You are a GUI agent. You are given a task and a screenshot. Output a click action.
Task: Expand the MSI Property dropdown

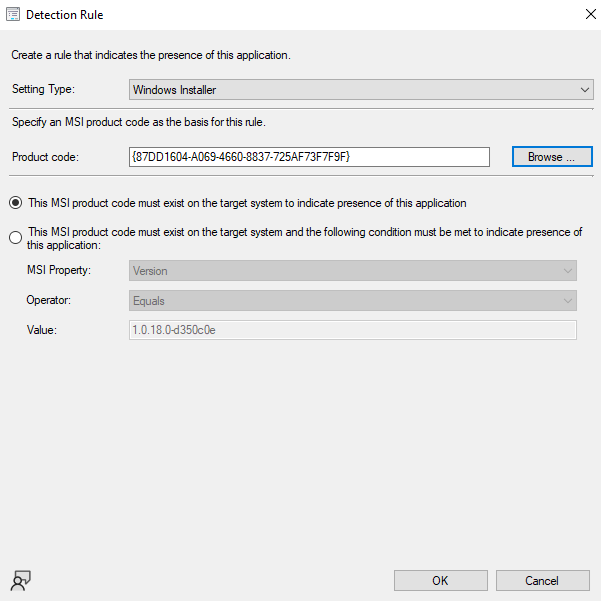(353, 271)
